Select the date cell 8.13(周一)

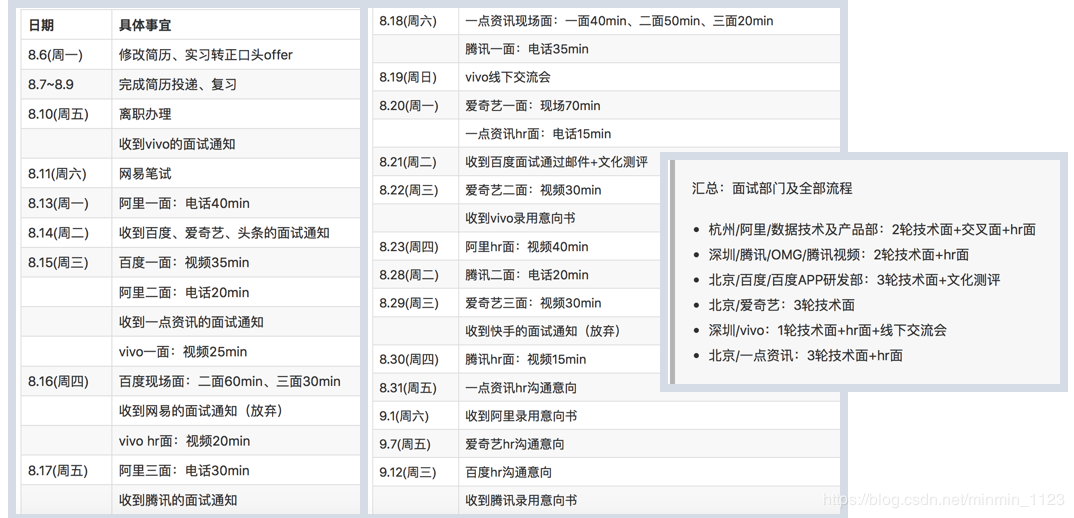(66, 203)
